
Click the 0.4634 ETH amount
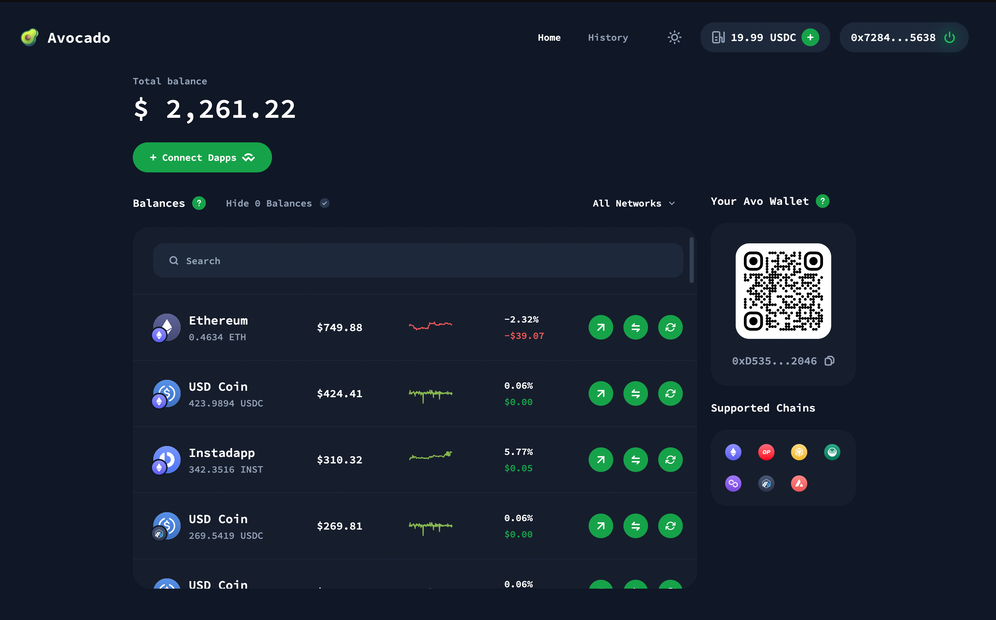tap(217, 337)
